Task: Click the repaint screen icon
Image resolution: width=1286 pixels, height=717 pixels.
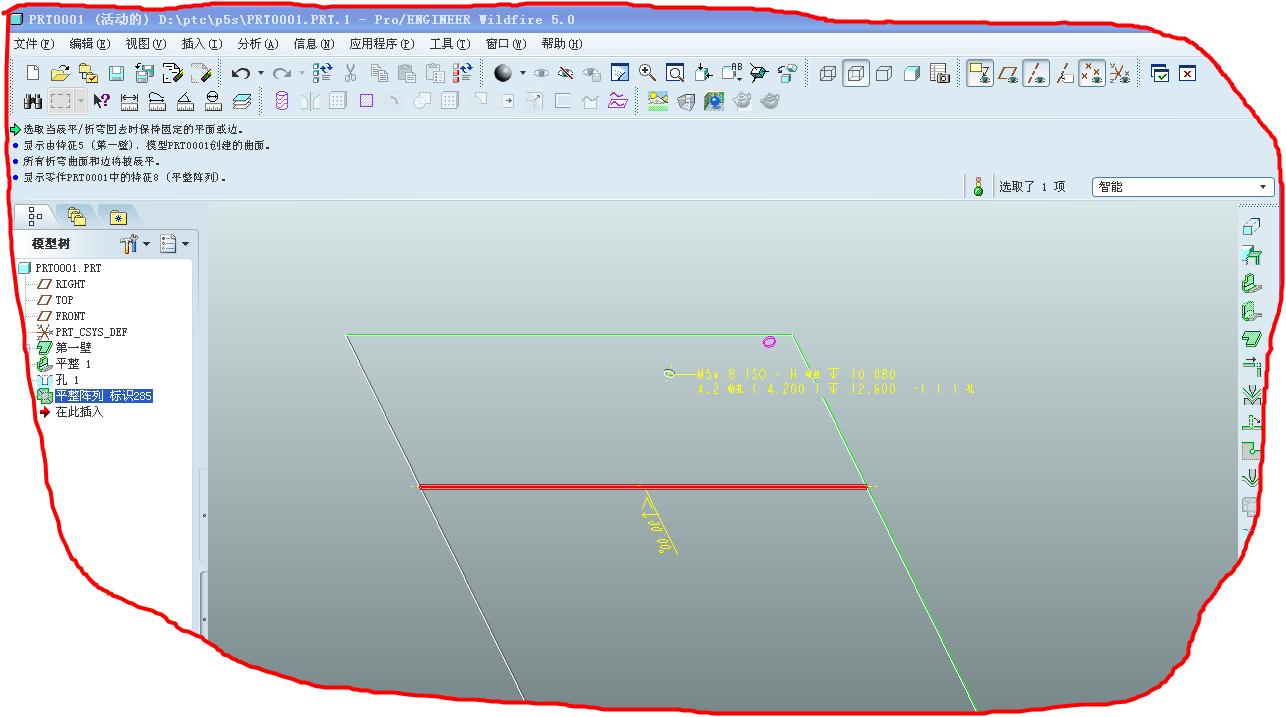Action: [x=620, y=73]
